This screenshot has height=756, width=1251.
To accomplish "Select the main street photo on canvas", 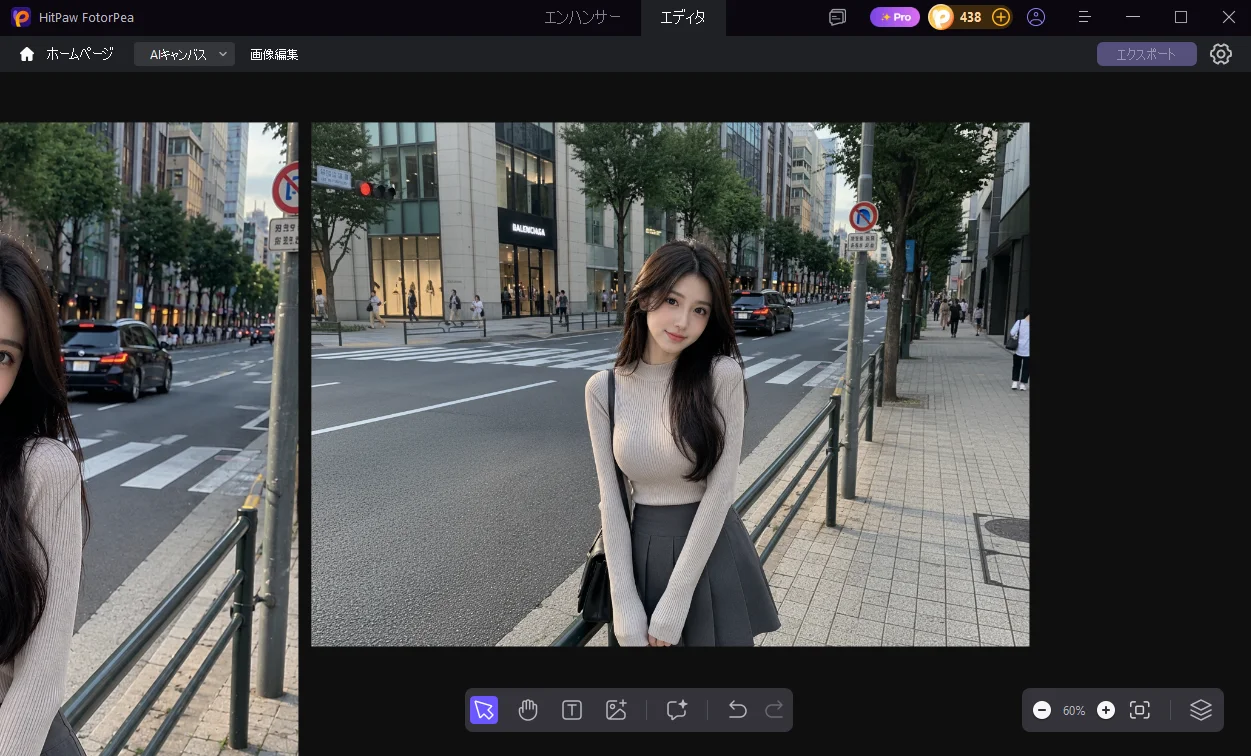I will tap(670, 384).
